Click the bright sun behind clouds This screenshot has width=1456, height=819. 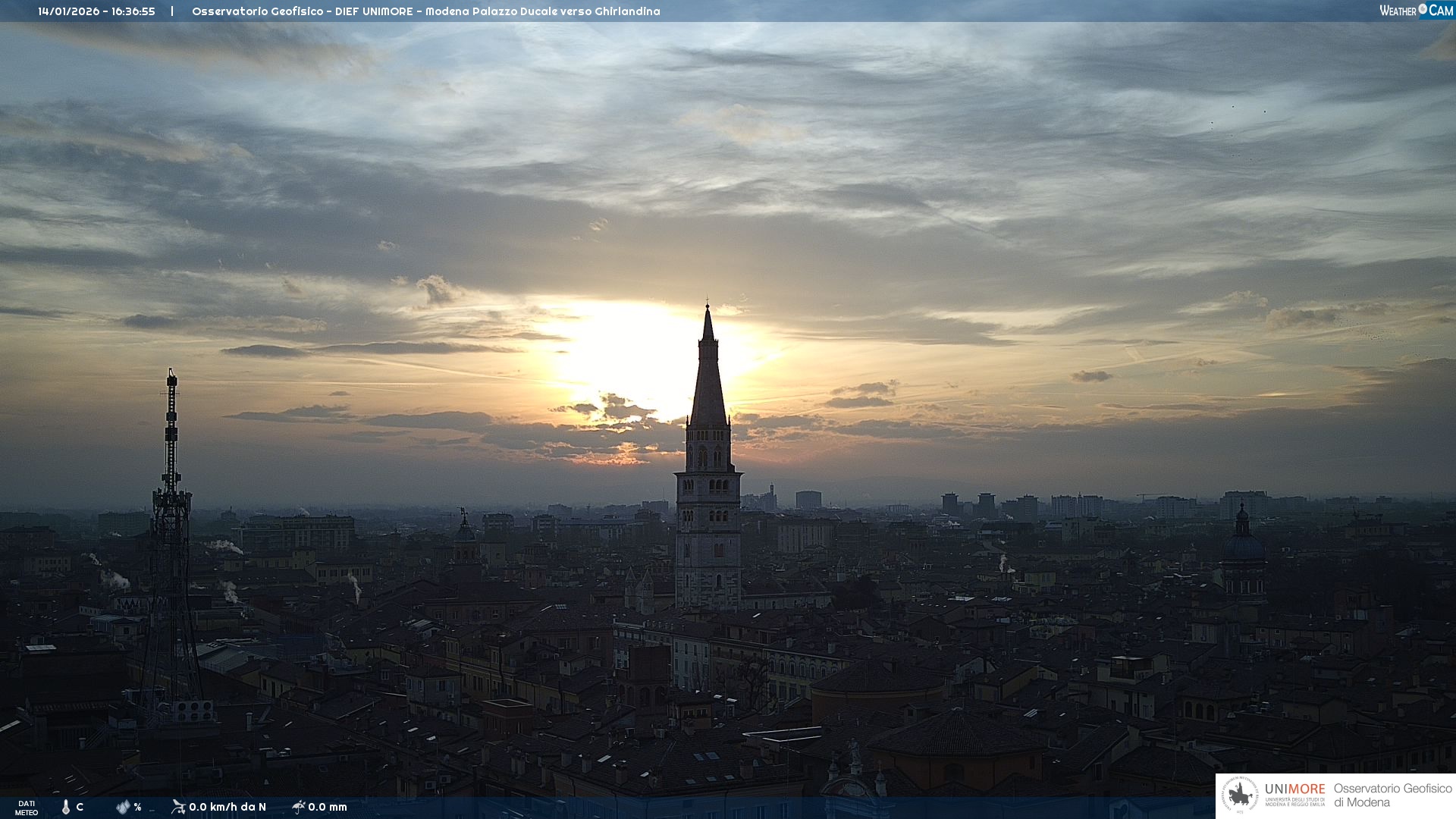pyautogui.click(x=637, y=356)
